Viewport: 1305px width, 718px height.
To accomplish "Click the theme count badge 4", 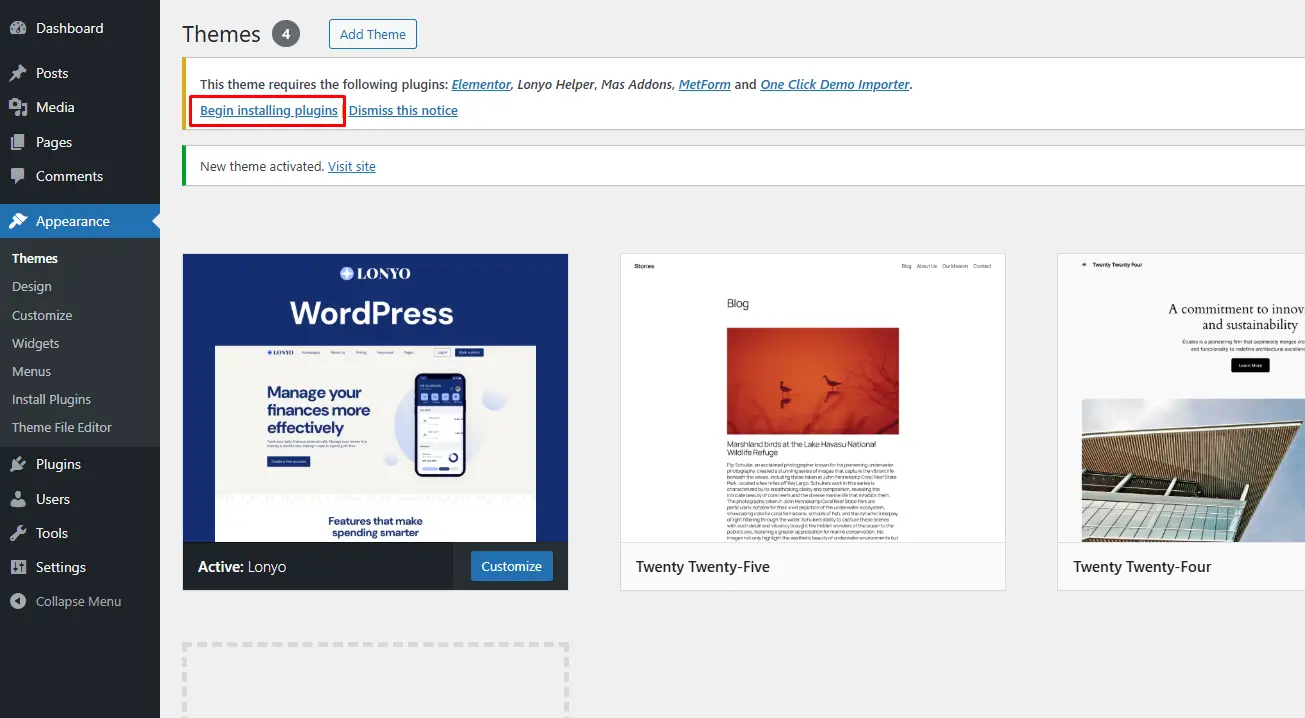I will point(286,34).
